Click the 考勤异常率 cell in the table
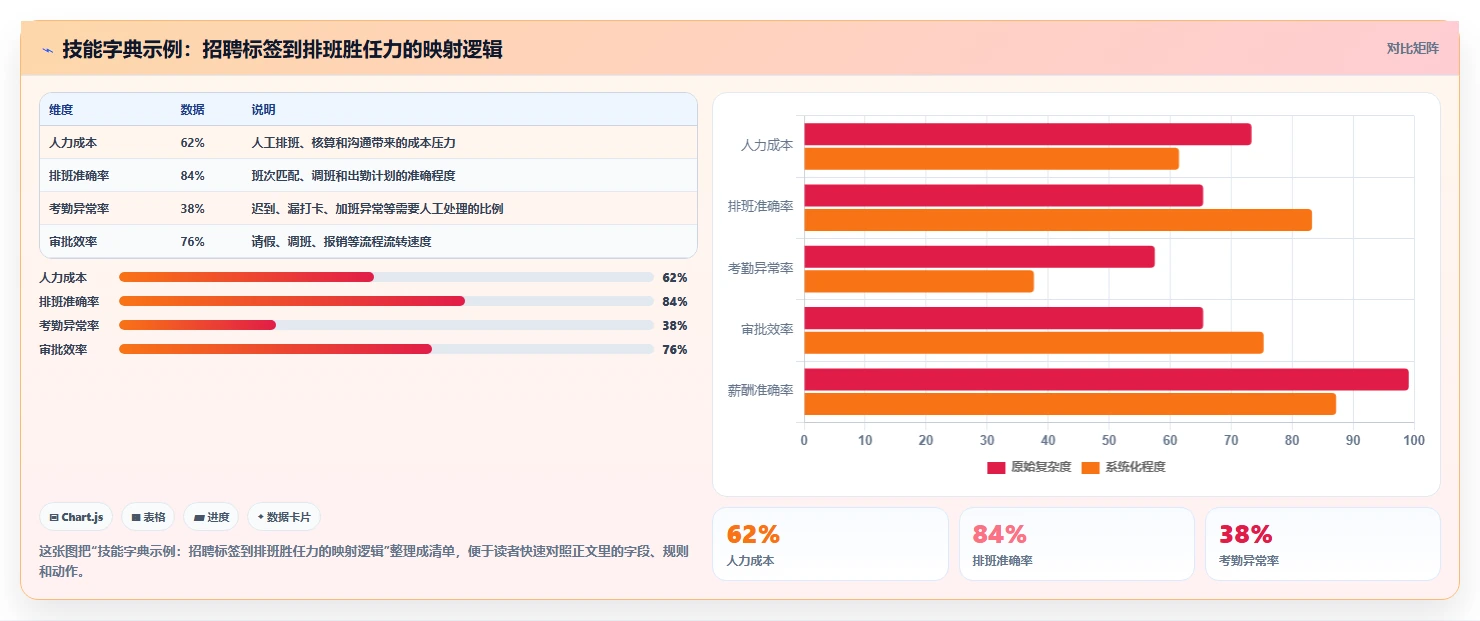Screen dimensions: 1480x621 [x=79, y=209]
